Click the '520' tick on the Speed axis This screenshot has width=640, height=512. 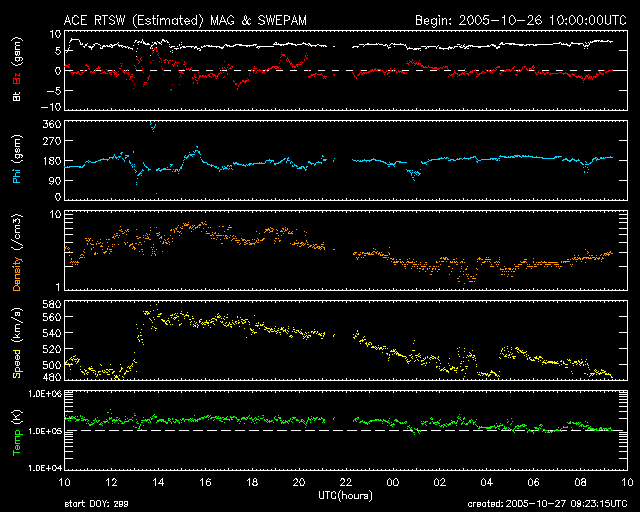click(52, 349)
